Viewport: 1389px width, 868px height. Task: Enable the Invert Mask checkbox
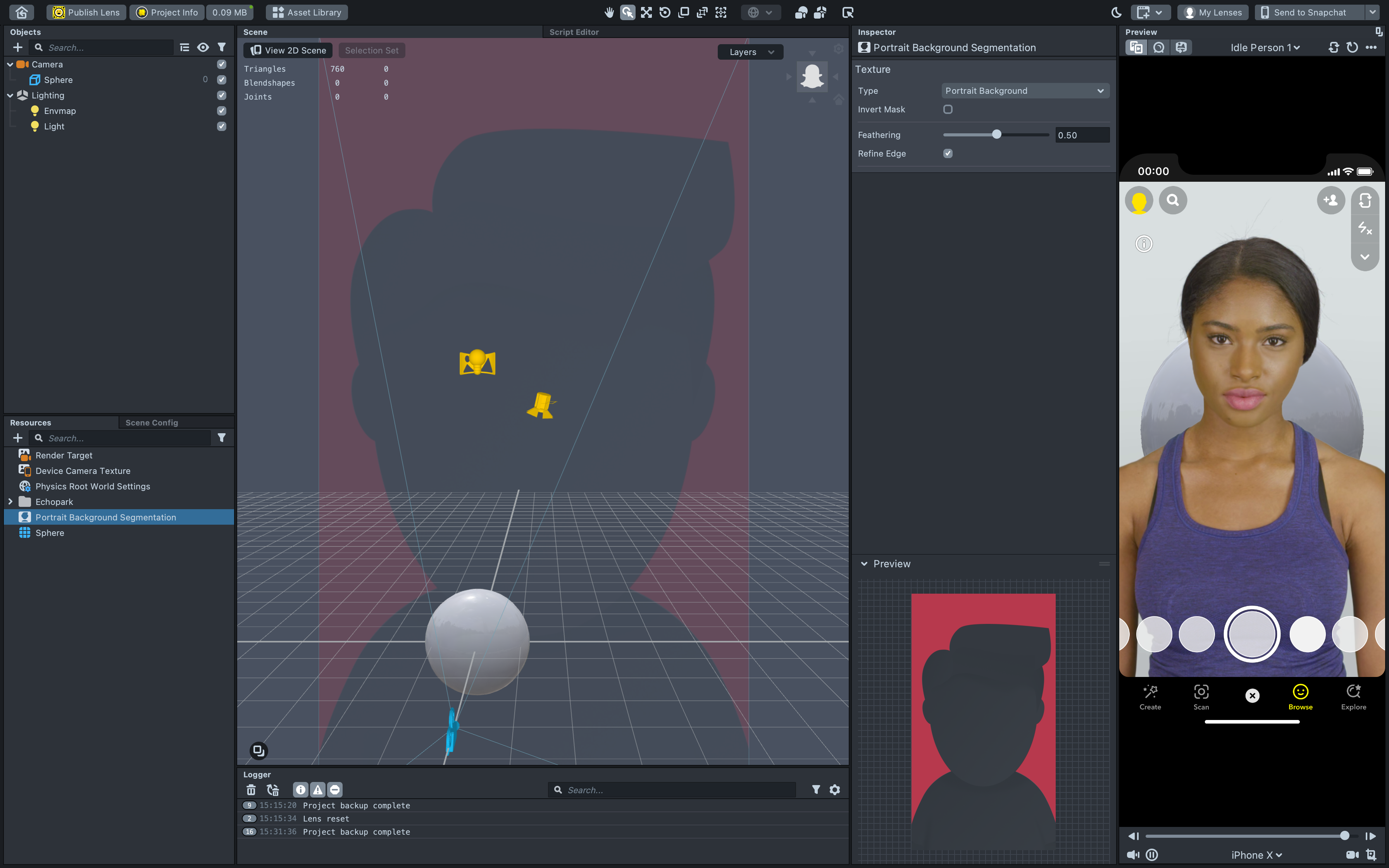pyautogui.click(x=948, y=109)
